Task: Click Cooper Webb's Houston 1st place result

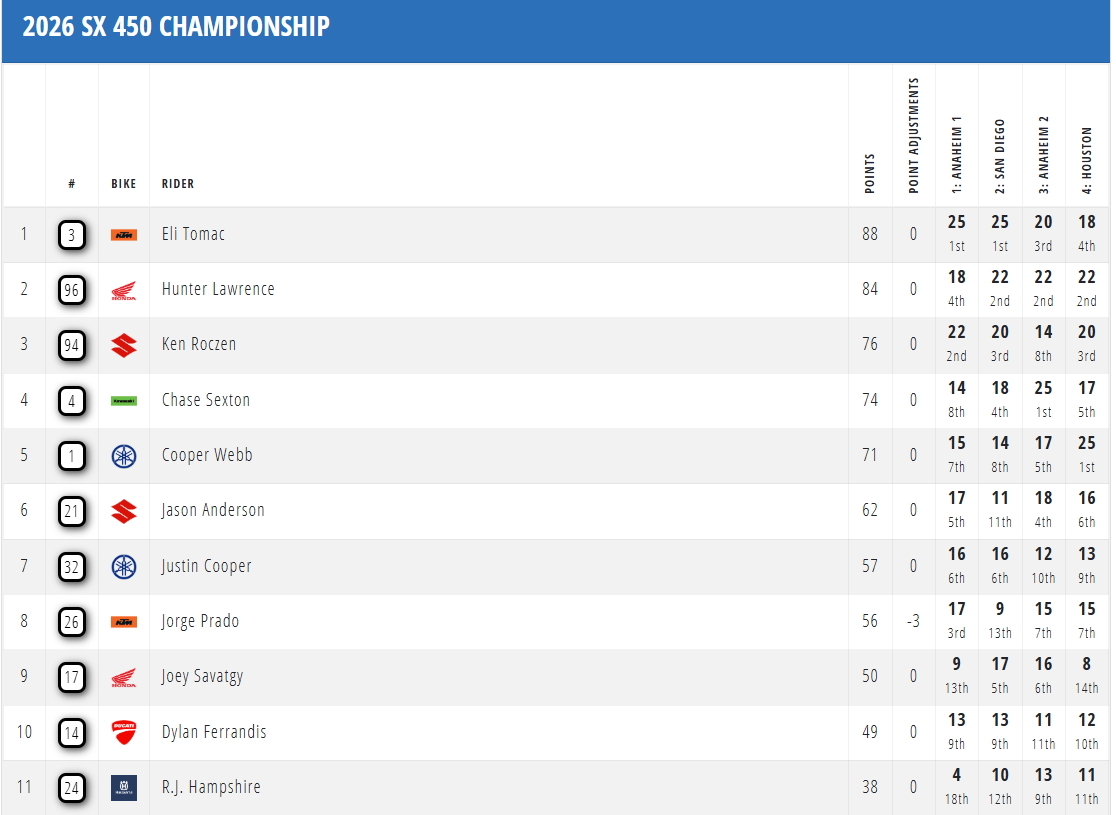Action: click(x=1087, y=454)
